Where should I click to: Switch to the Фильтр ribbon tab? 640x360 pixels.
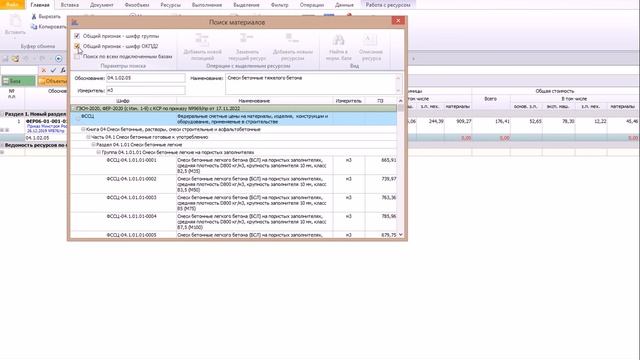279,5
